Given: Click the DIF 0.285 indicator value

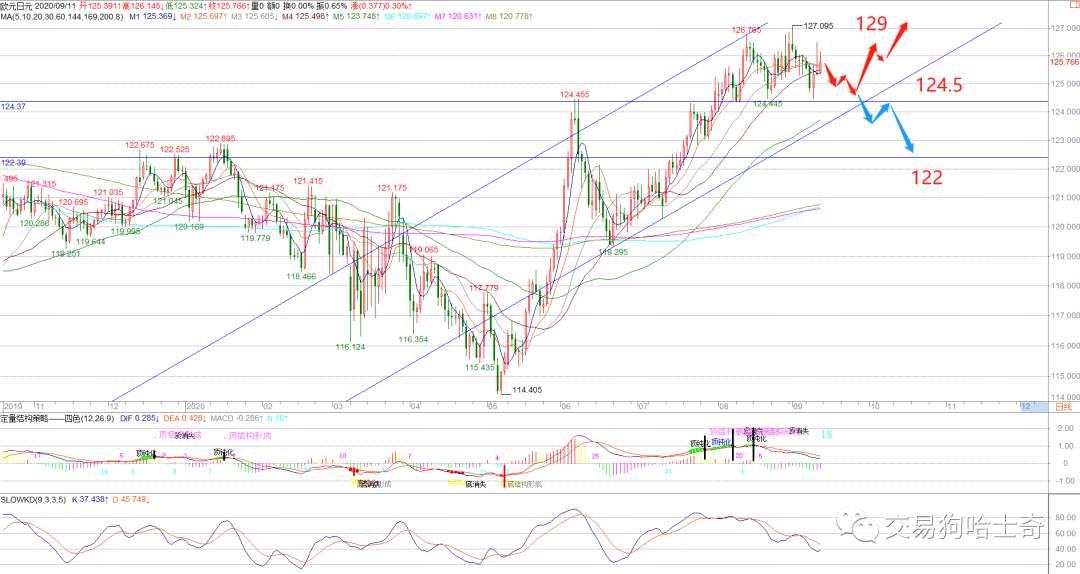Looking at the screenshot, I should tap(138, 418).
